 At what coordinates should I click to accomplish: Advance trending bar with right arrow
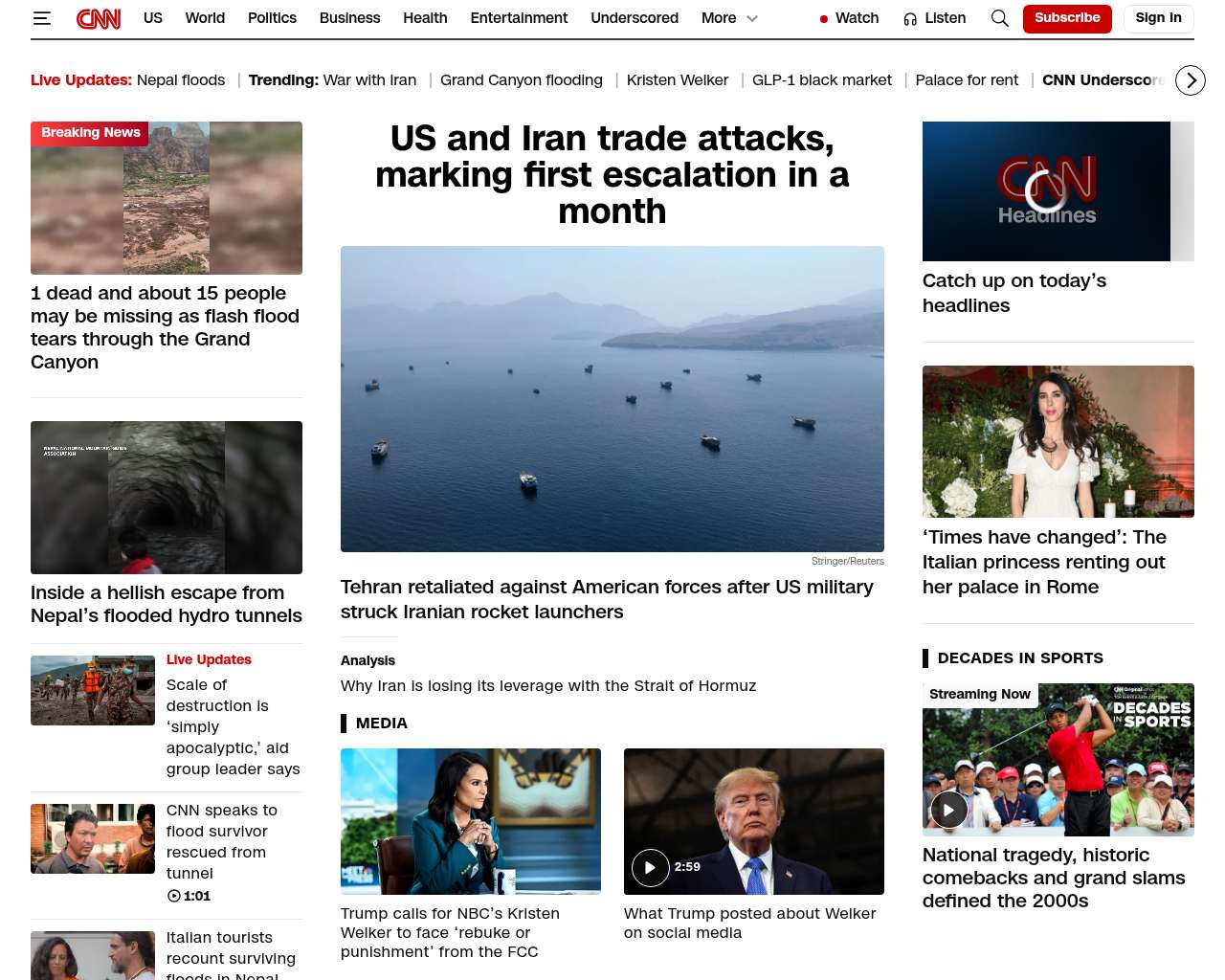[x=1191, y=80]
